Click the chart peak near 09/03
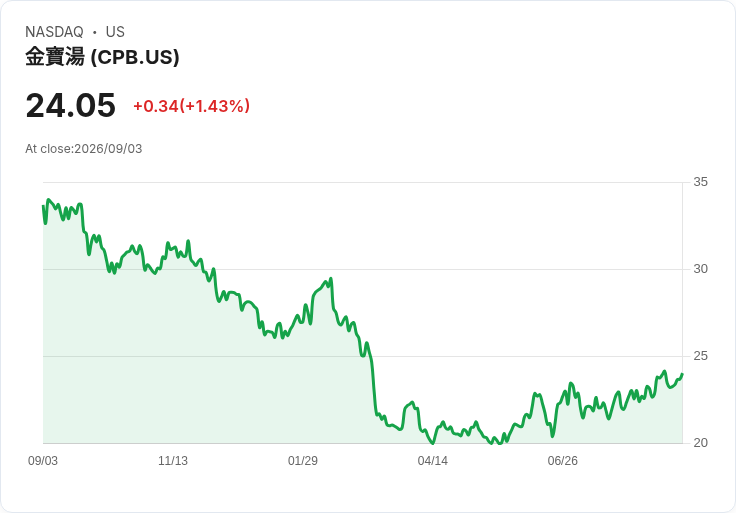The width and height of the screenshot is (736, 513). tap(48, 199)
